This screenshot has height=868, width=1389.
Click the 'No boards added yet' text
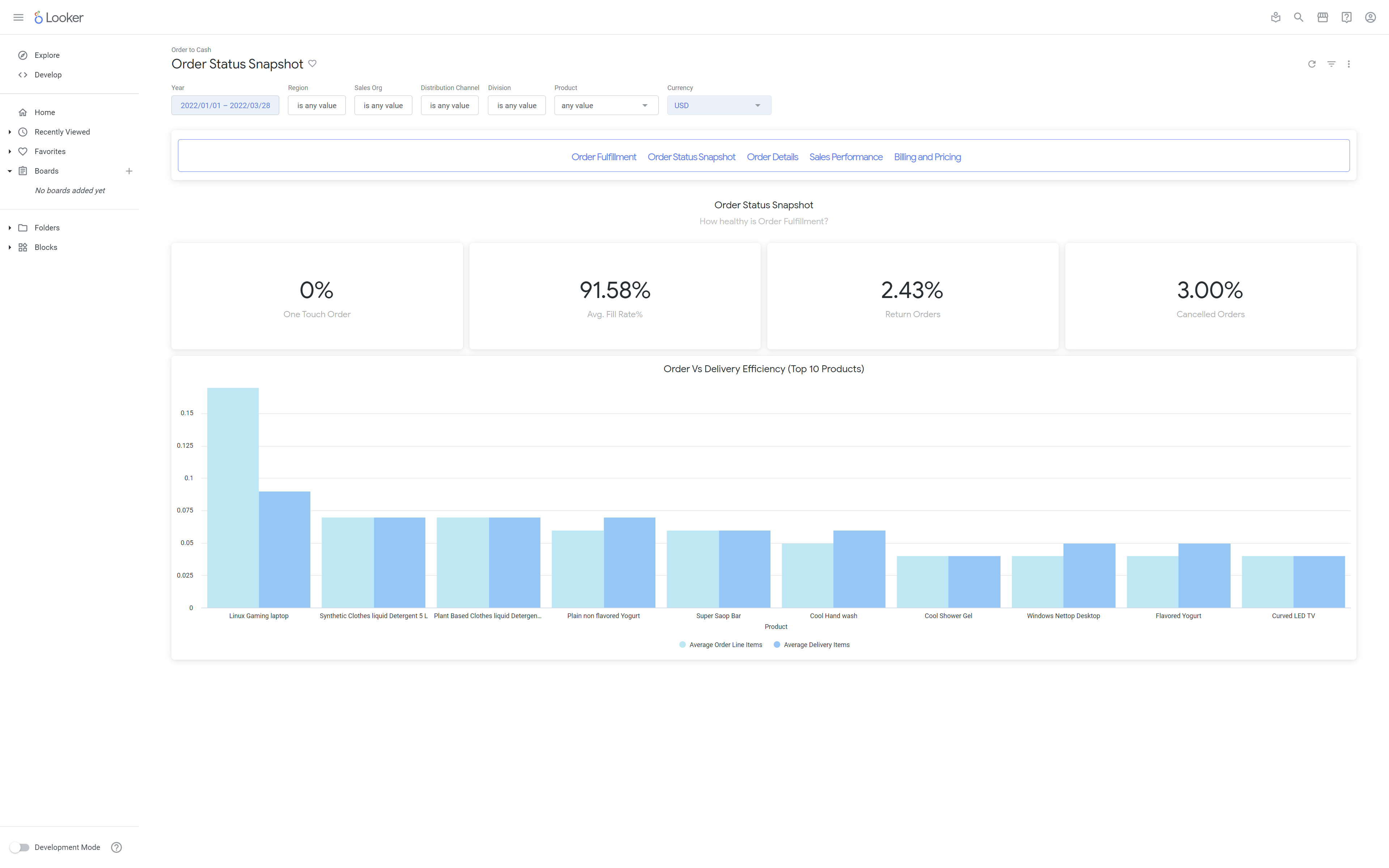(x=70, y=191)
